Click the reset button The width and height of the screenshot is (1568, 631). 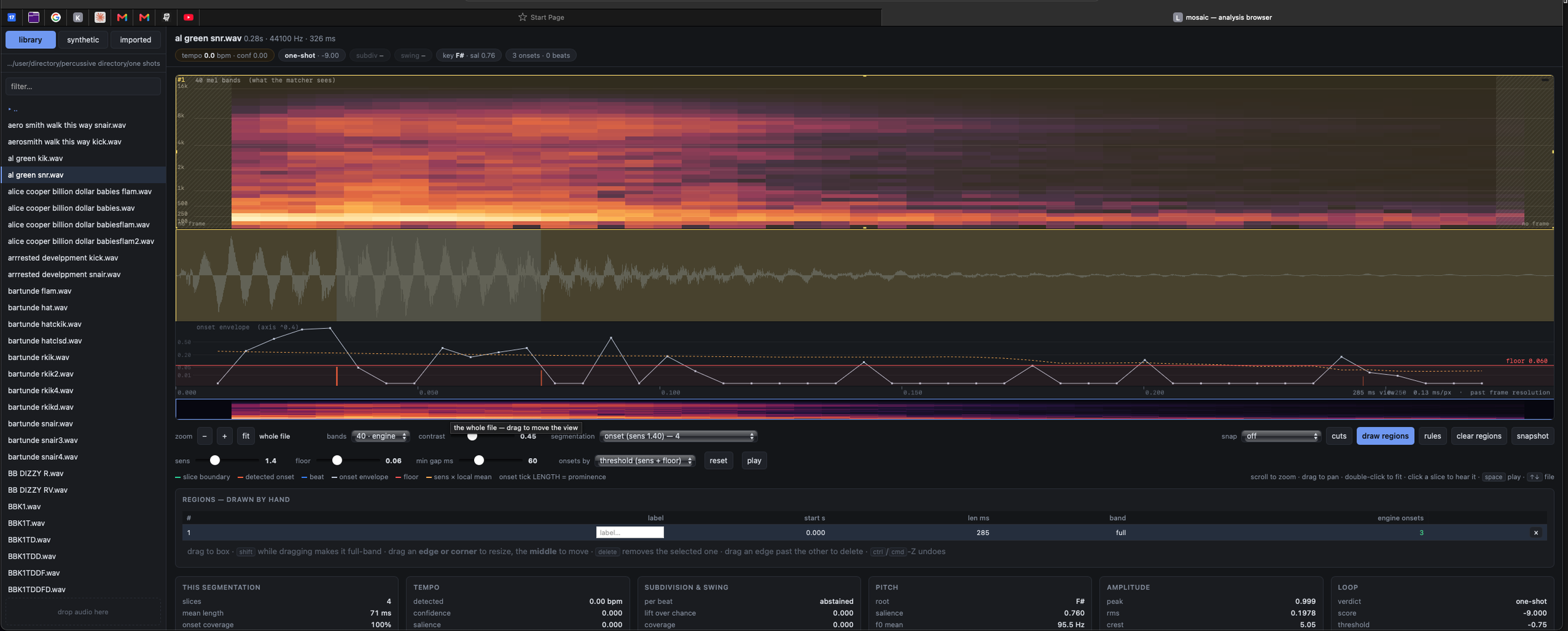point(718,460)
